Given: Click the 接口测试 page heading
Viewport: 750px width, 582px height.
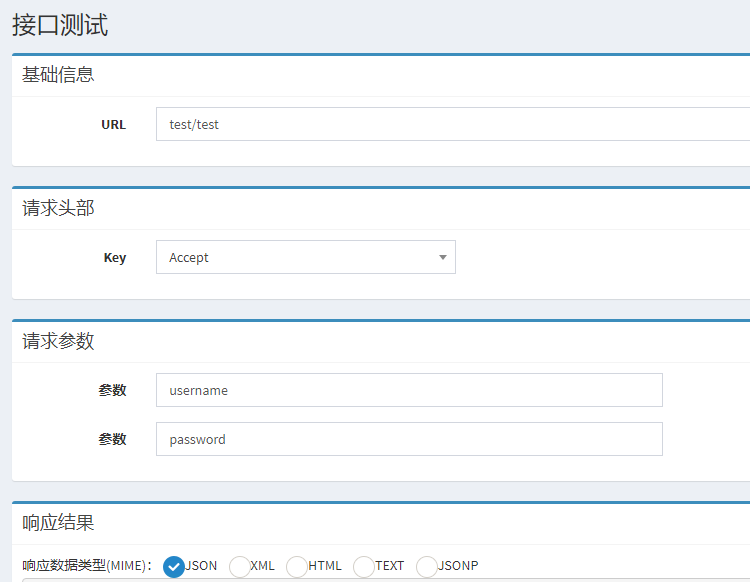Looking at the screenshot, I should point(60,25).
